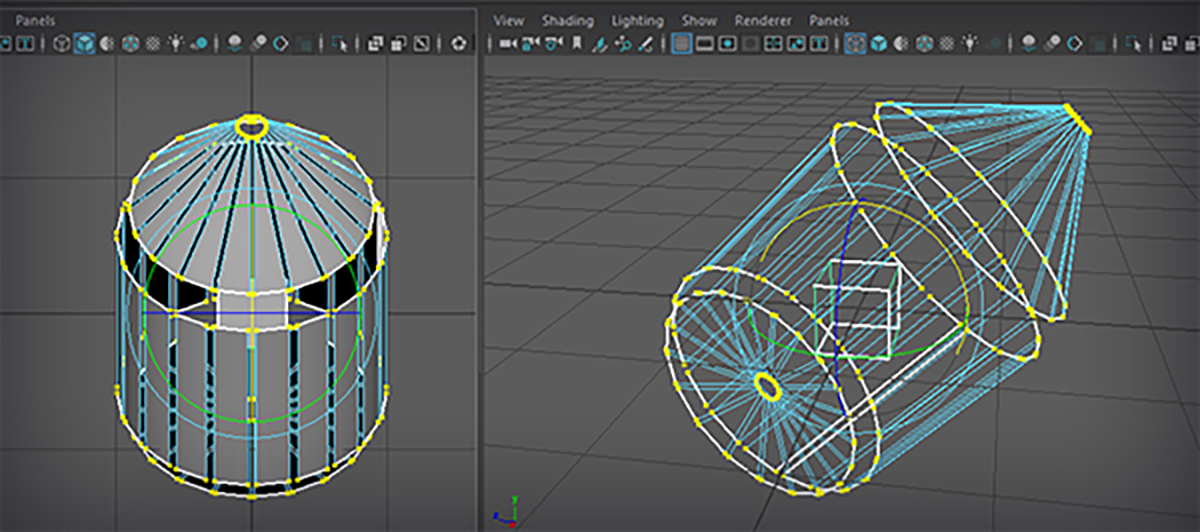The height and width of the screenshot is (532, 1200).
Task: Toggle Multisample Anti-aliasing in right panel
Action: pos(1074,43)
